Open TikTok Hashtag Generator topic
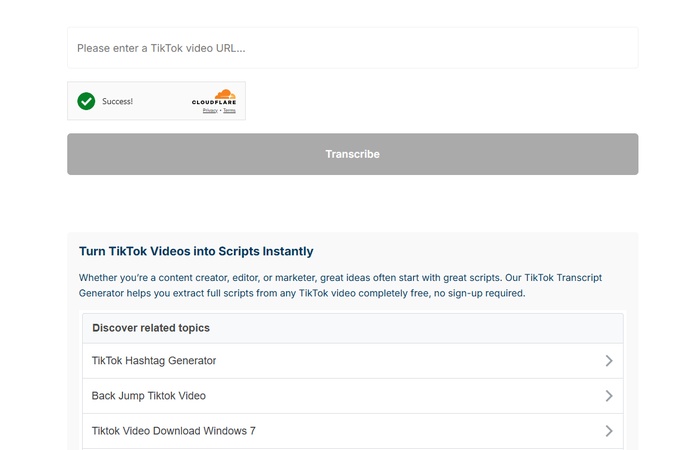This screenshot has width=695, height=450. pyautogui.click(x=352, y=360)
